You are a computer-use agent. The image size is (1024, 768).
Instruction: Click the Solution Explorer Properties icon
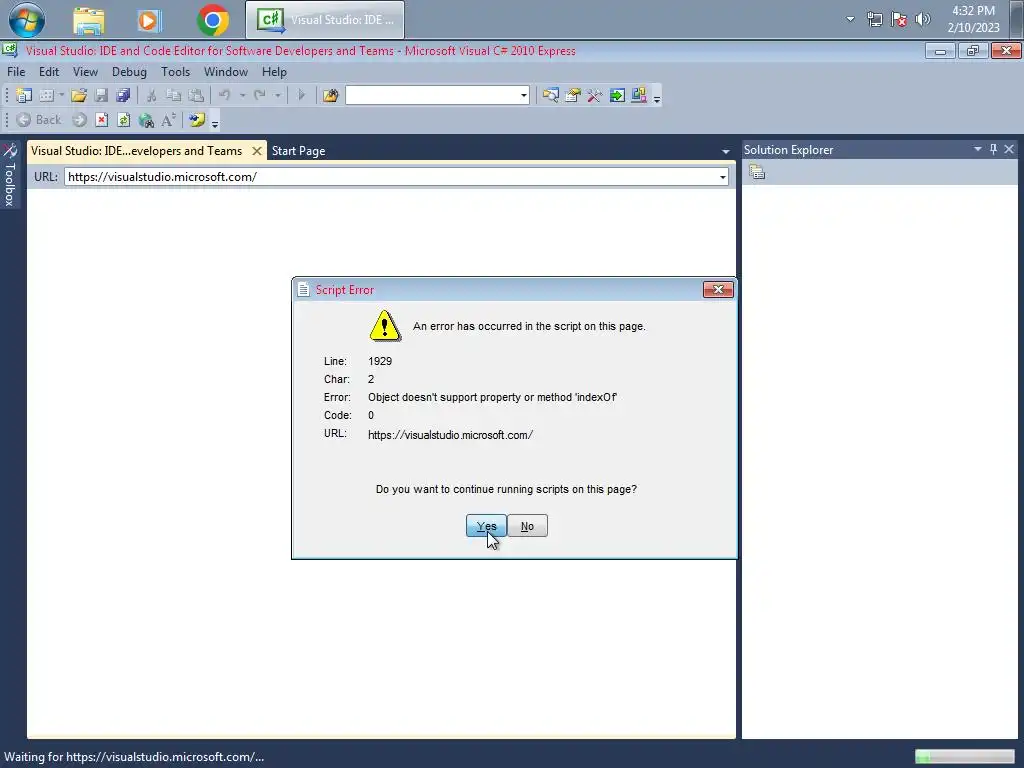point(757,172)
